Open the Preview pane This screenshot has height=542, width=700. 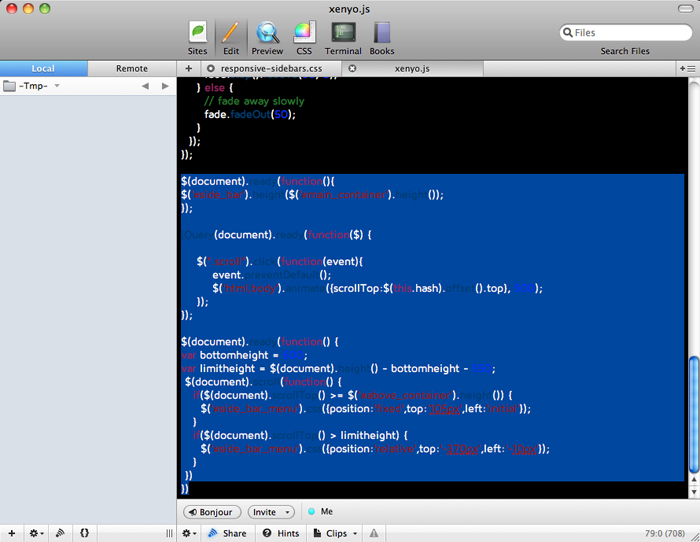pos(267,38)
